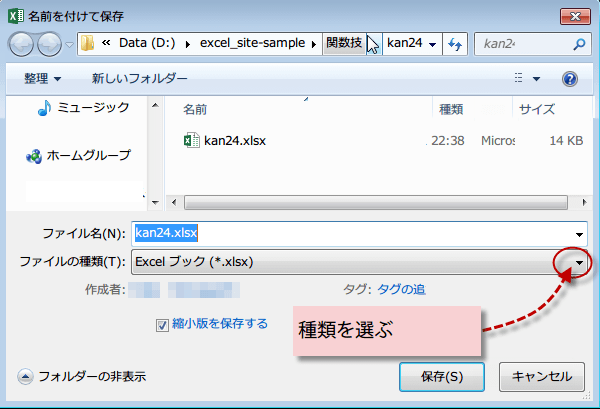Open recent locations dropdown beside Forward arrow

(x=69, y=44)
